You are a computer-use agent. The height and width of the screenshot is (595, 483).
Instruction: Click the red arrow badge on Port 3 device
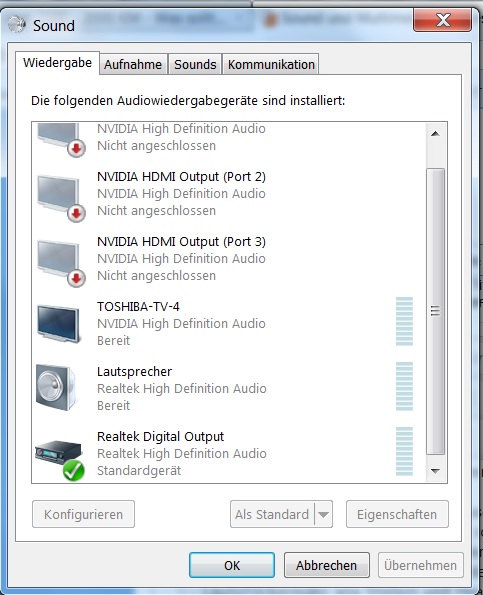pos(76,279)
